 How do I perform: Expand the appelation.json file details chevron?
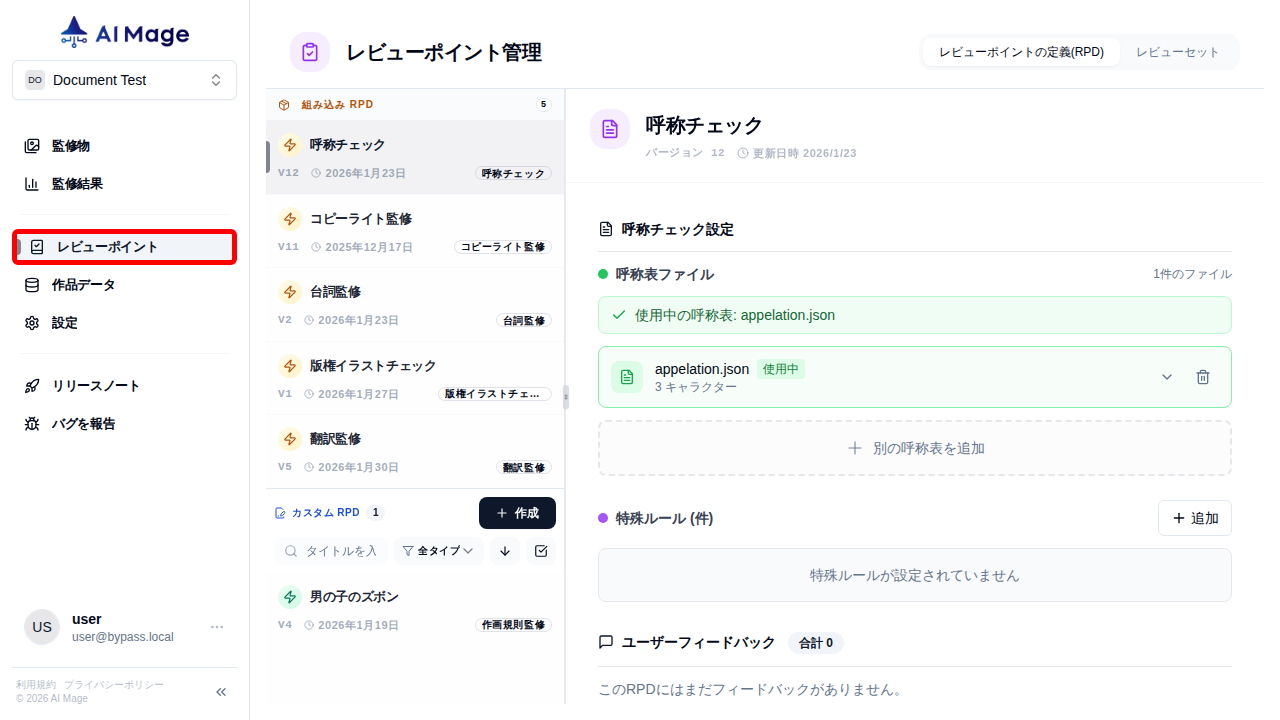pos(1166,377)
